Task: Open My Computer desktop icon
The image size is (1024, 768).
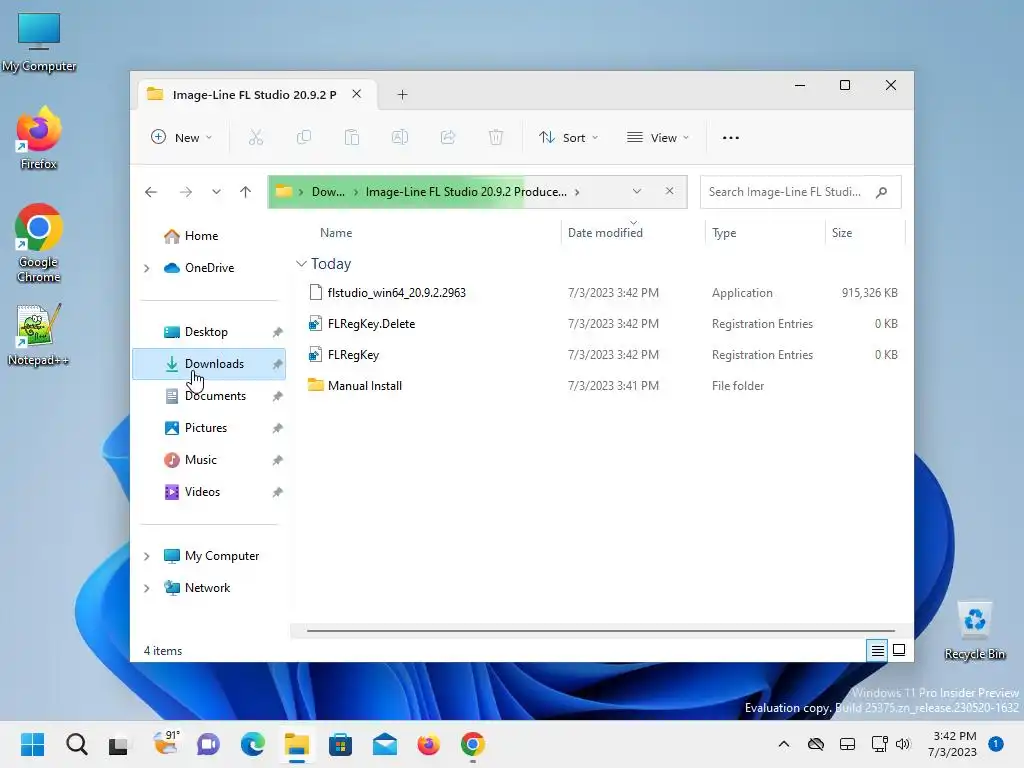Action: click(x=39, y=42)
